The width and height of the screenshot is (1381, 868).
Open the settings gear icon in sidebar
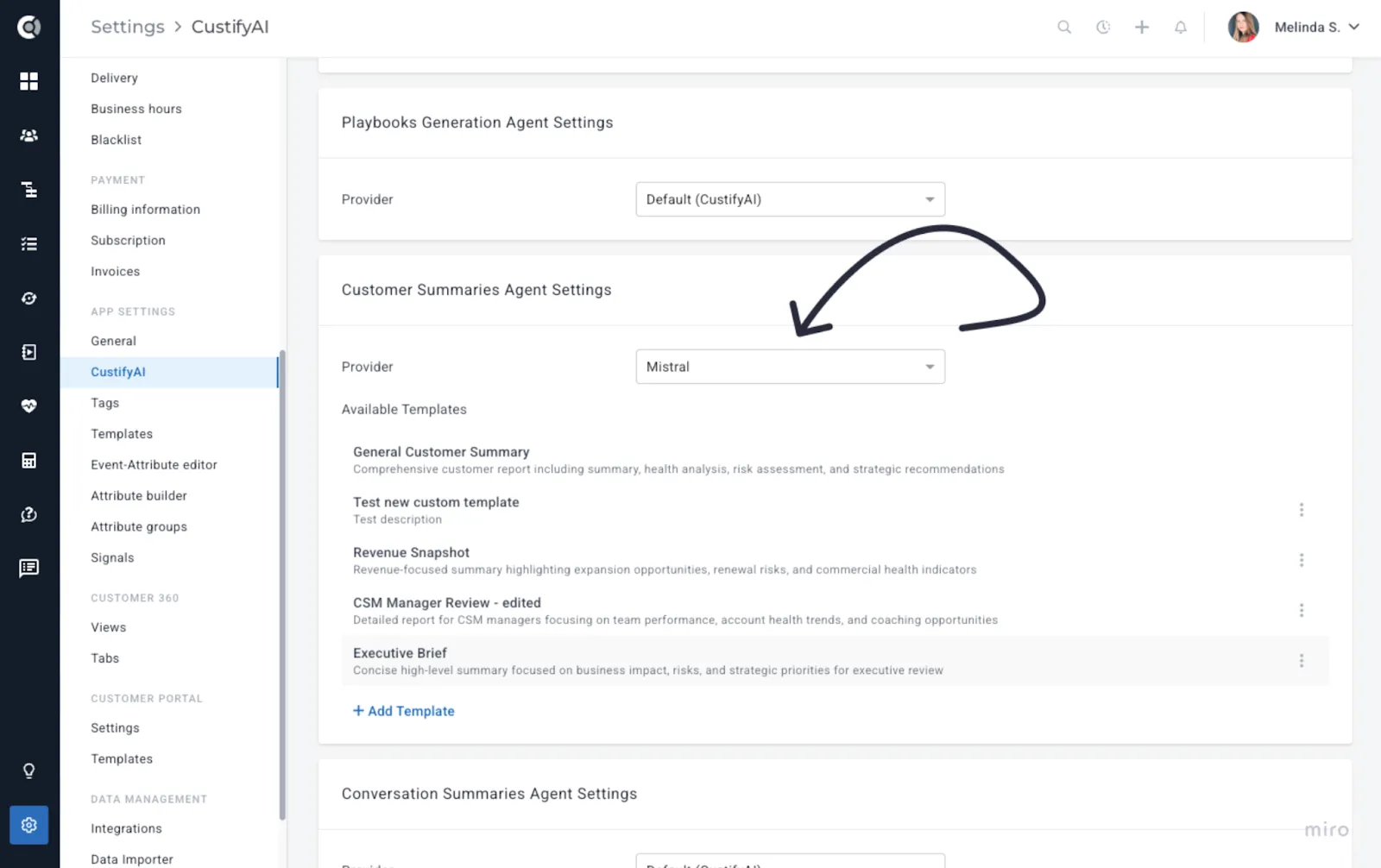[x=29, y=825]
